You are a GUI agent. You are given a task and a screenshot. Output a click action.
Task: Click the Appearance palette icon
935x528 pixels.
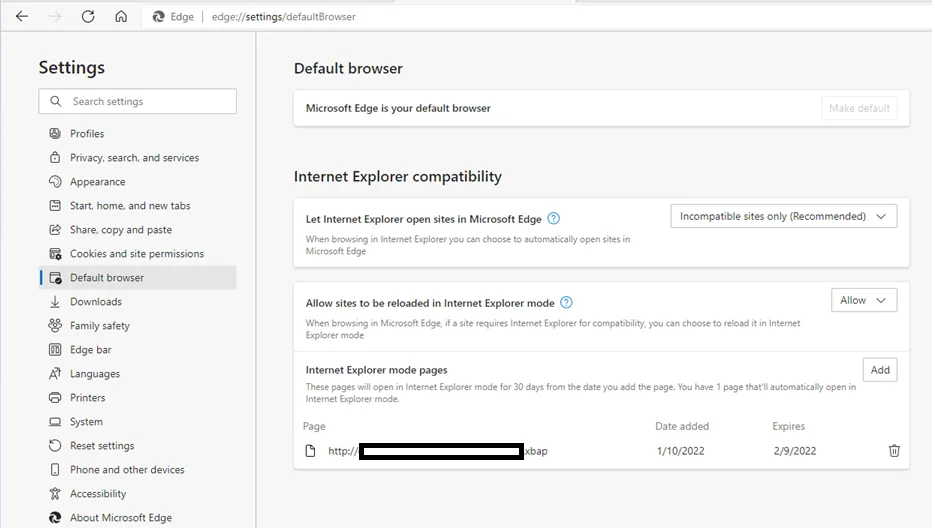pos(55,181)
